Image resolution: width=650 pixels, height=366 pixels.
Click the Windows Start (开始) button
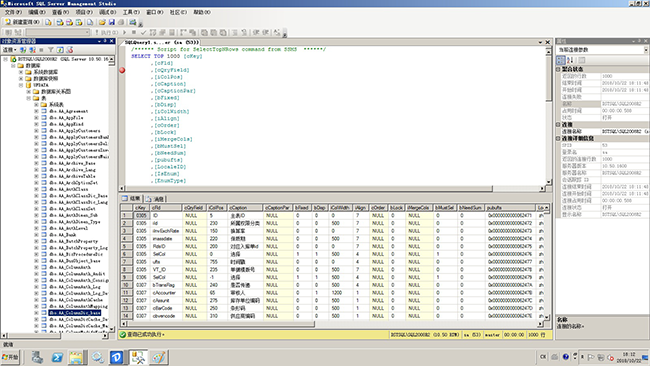pos(10,357)
